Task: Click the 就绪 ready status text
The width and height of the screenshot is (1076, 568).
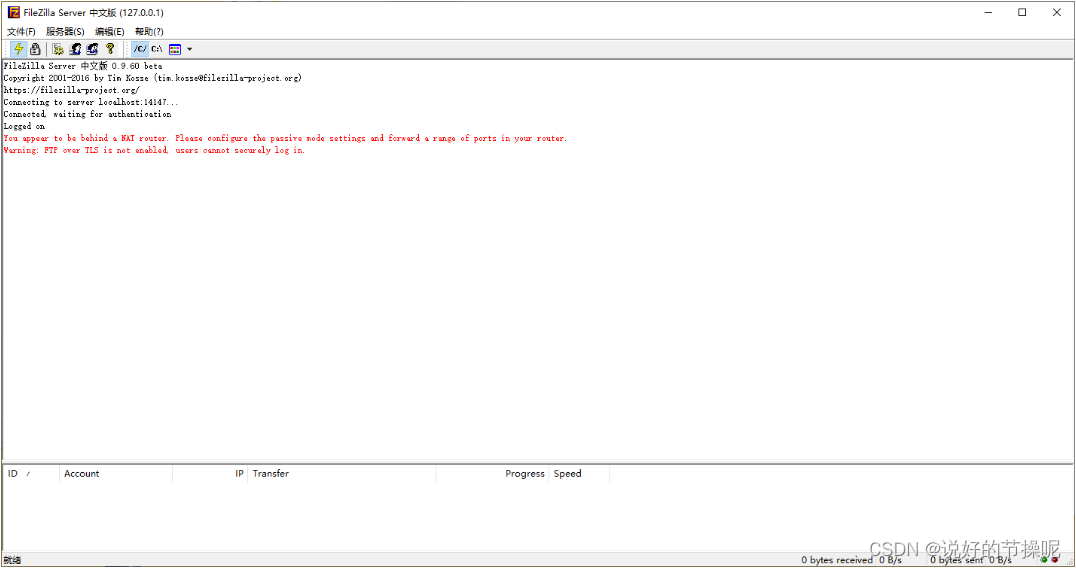Action: click(x=12, y=560)
